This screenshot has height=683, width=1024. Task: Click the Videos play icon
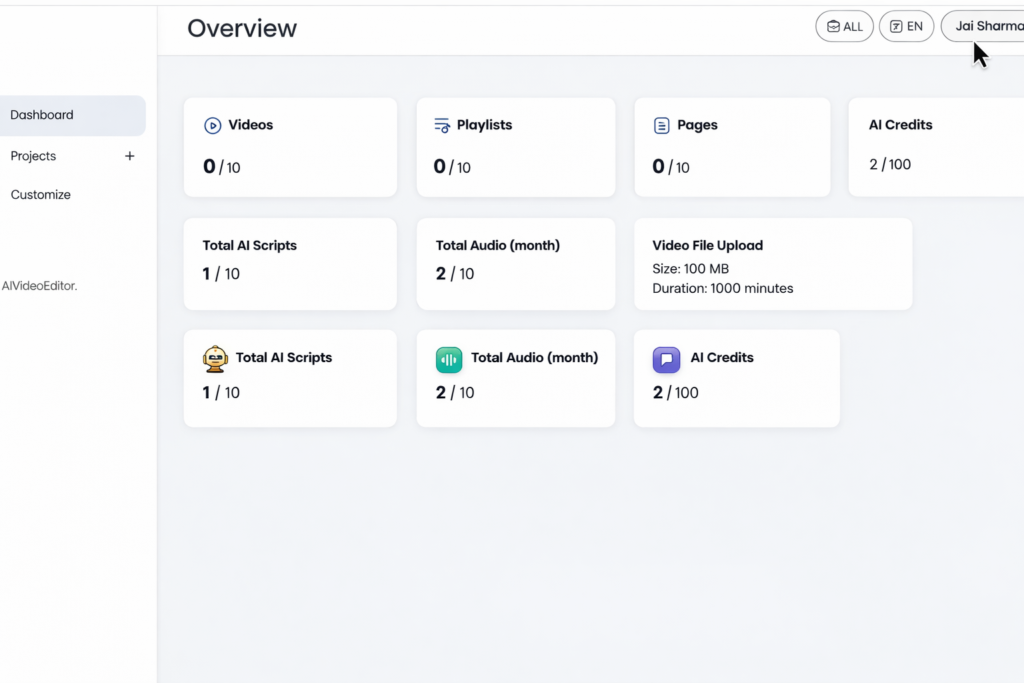coord(212,126)
